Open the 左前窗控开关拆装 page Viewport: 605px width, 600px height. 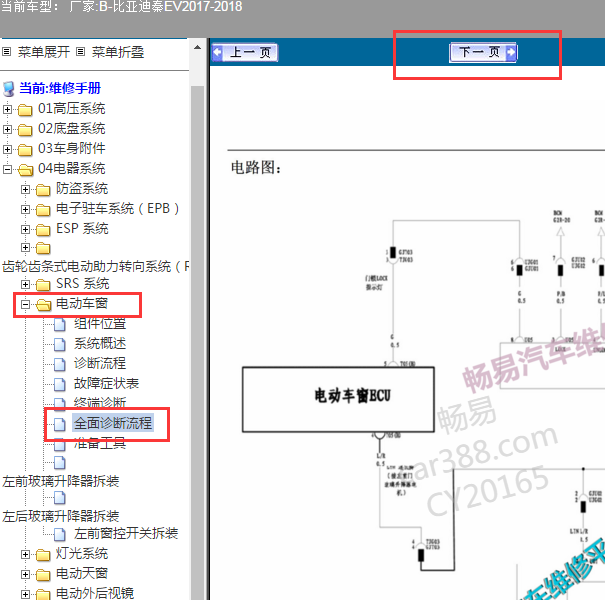click(126, 534)
